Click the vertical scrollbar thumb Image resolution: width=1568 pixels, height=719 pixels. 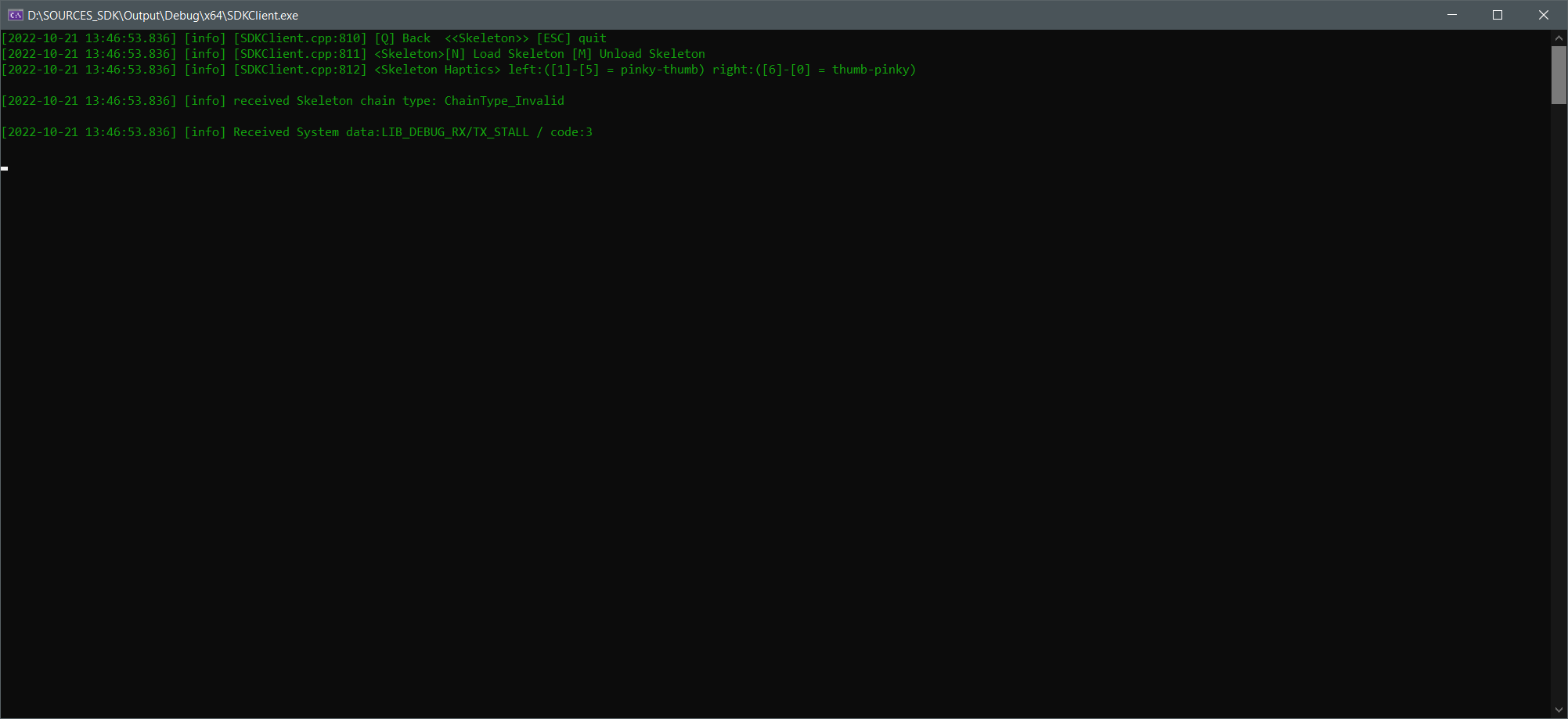click(x=1559, y=75)
